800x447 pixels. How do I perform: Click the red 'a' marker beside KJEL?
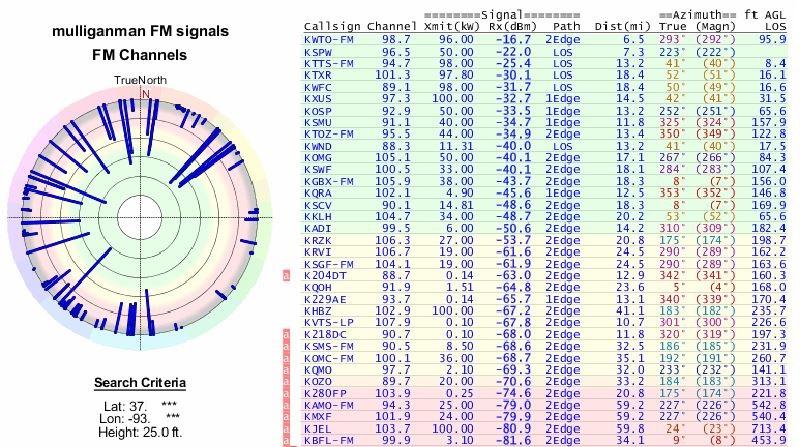[x=285, y=428]
